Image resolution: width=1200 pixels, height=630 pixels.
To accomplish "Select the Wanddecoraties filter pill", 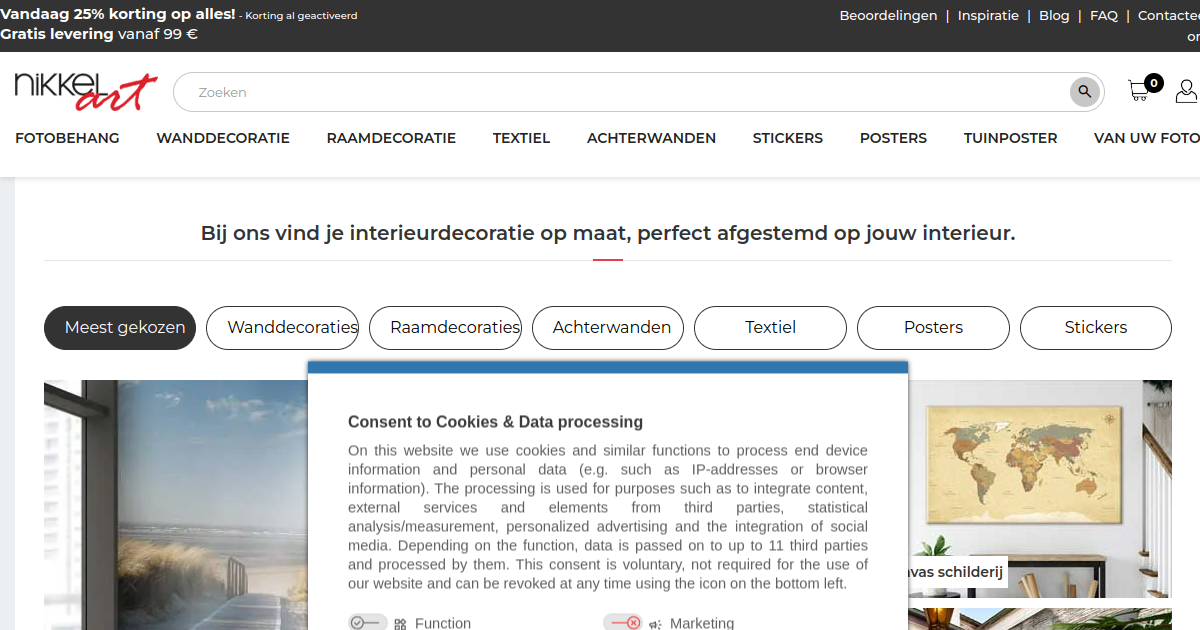I will point(282,328).
